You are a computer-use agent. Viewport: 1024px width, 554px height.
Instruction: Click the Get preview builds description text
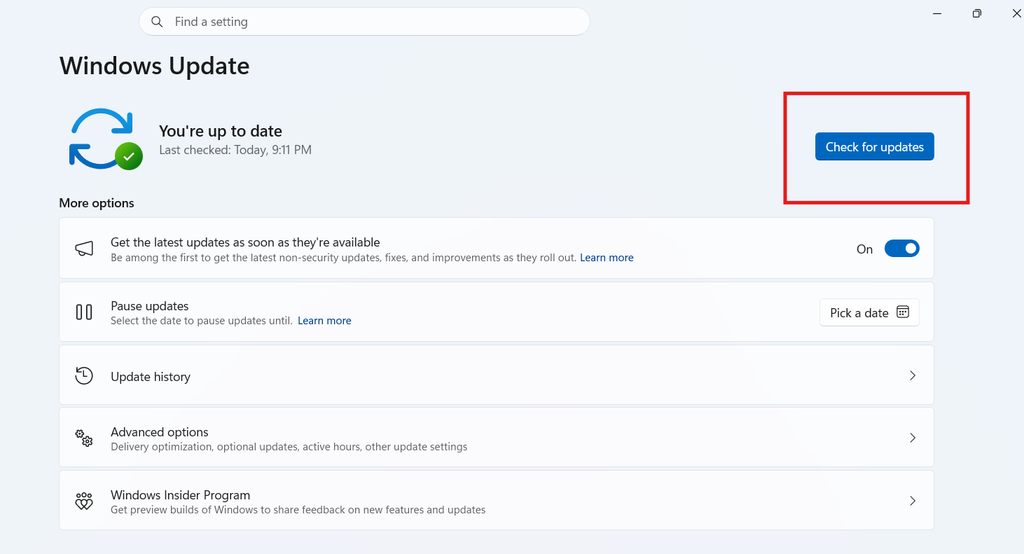tap(298, 510)
